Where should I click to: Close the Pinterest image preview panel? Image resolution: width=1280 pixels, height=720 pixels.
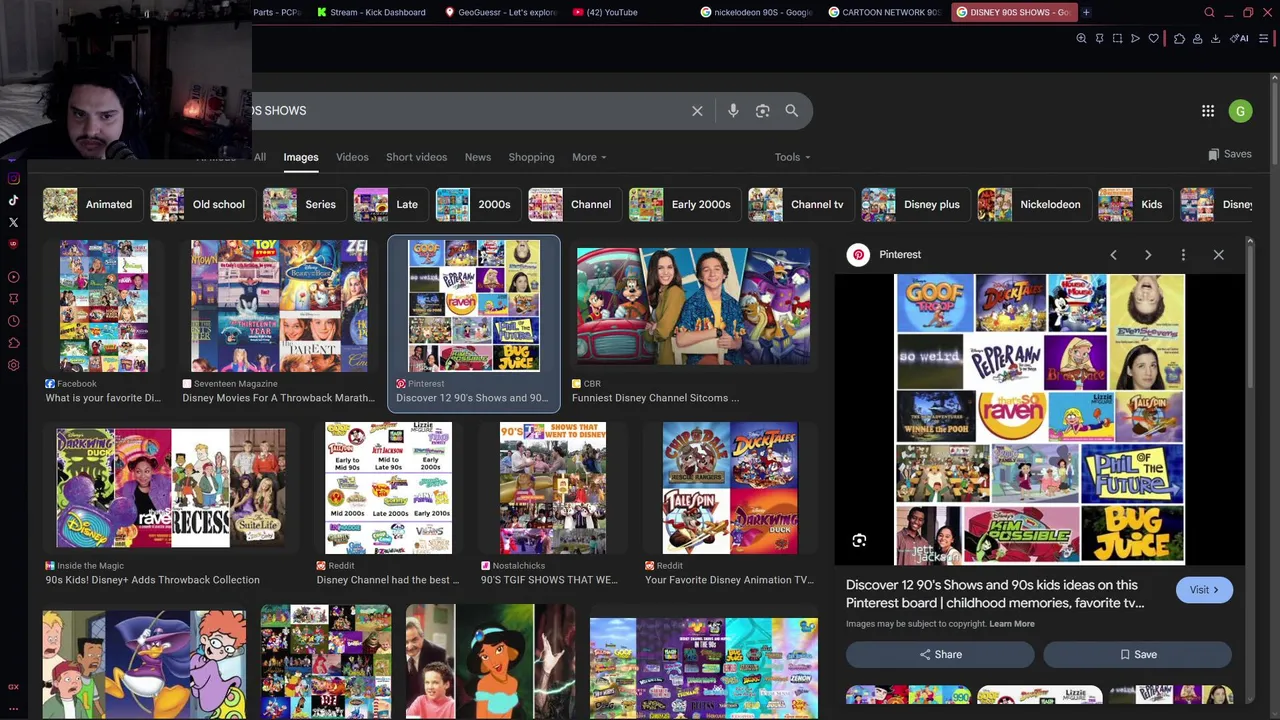point(1218,255)
